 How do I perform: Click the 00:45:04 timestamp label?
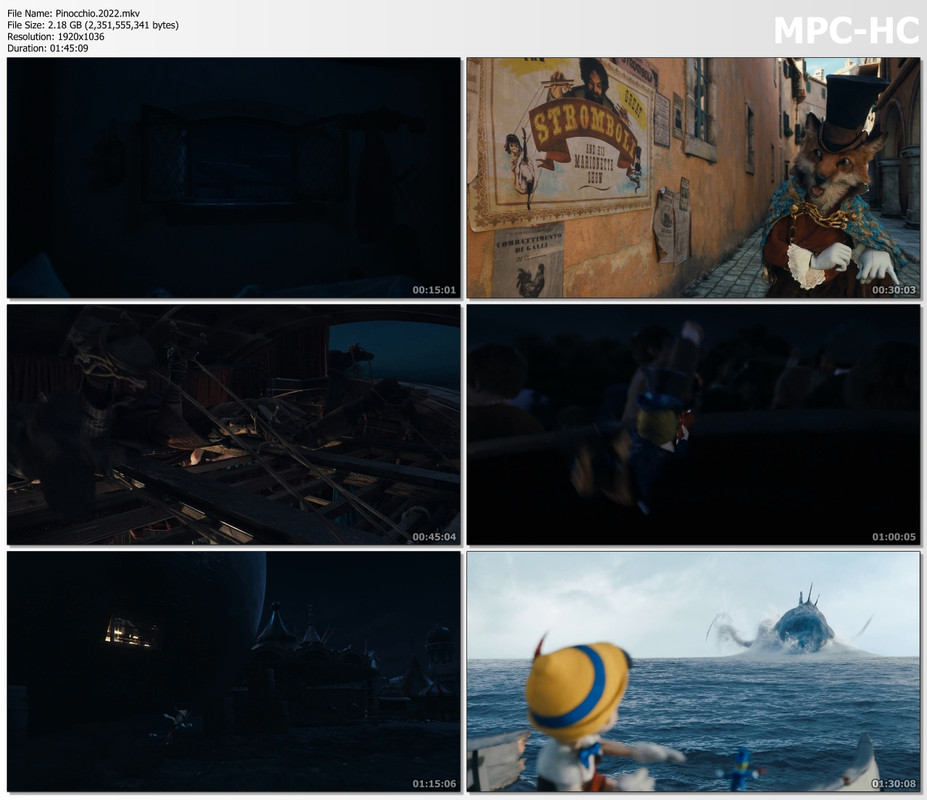(435, 537)
